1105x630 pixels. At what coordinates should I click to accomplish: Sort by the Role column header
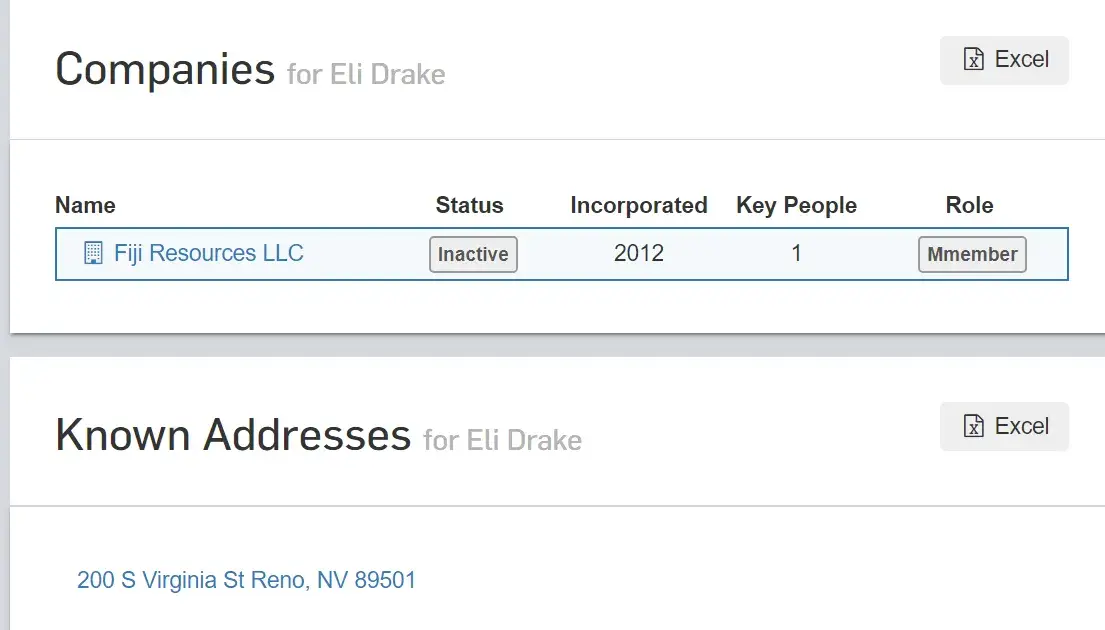(x=969, y=206)
